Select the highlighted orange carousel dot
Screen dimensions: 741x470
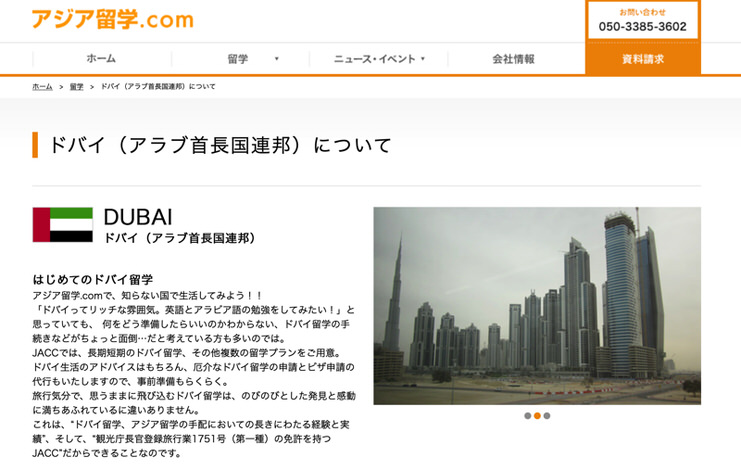pos(537,416)
